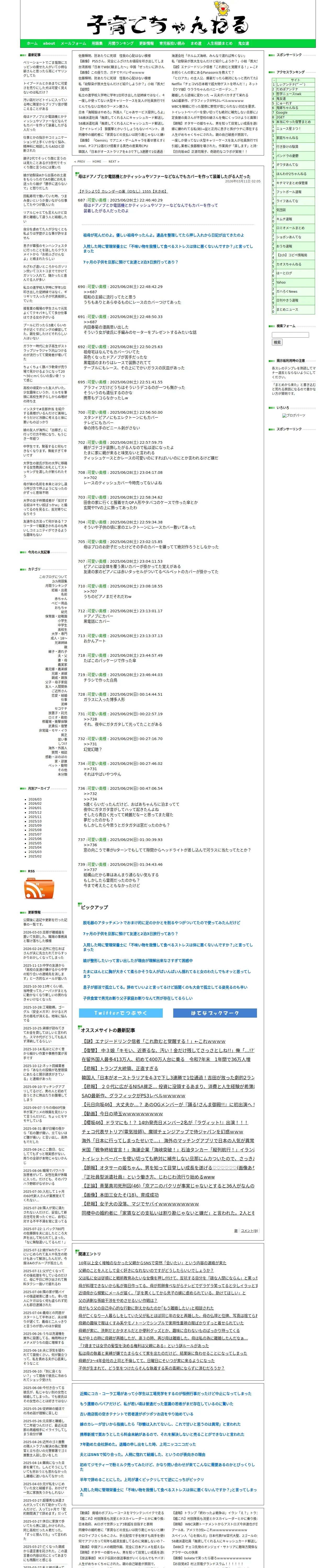This screenshot has height=1568, width=336.
Task: Open まとめ速 in the navigation bar
Action: click(196, 43)
